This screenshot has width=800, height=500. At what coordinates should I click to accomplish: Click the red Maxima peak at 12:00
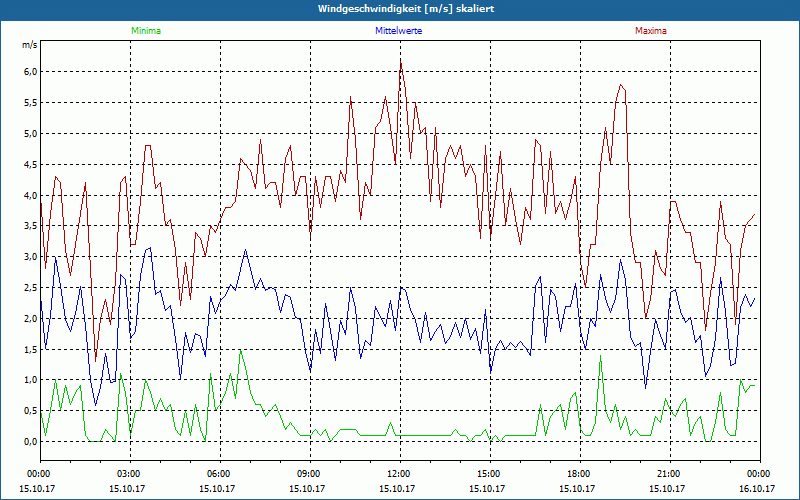point(401,62)
